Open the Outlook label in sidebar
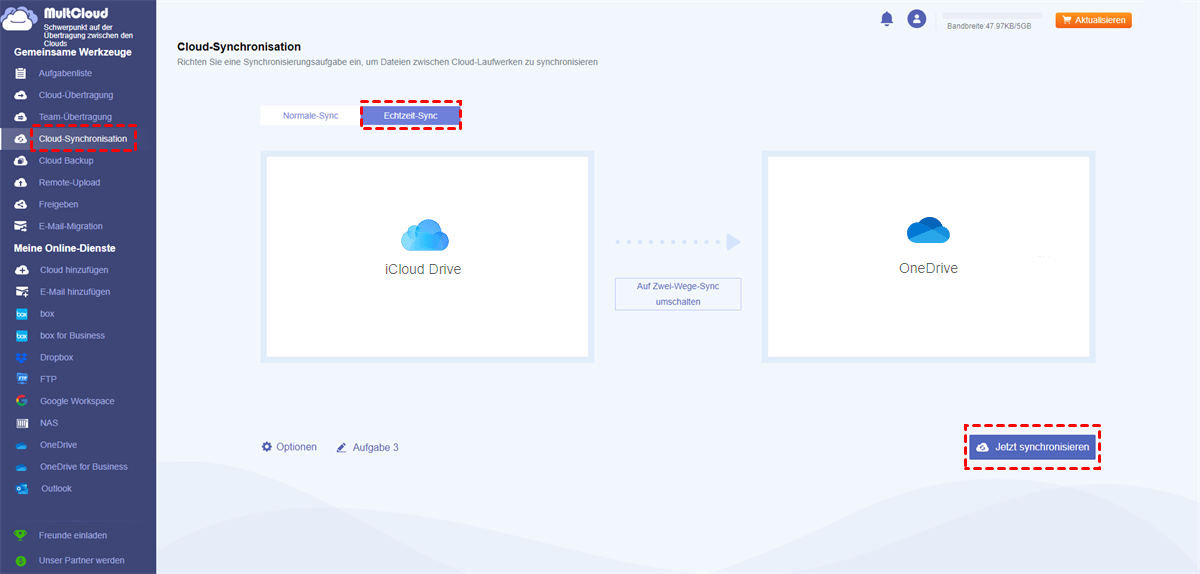Viewport: 1200px width, 574px height. [56, 489]
